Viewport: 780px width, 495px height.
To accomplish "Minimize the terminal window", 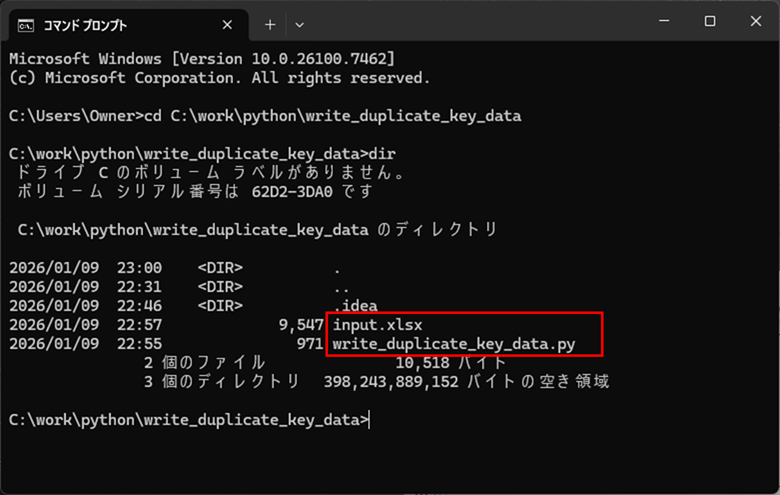I will pyautogui.click(x=662, y=22).
